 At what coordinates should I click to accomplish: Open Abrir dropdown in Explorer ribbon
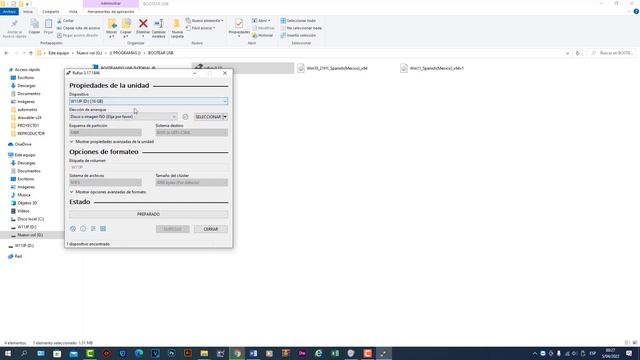tap(261, 20)
